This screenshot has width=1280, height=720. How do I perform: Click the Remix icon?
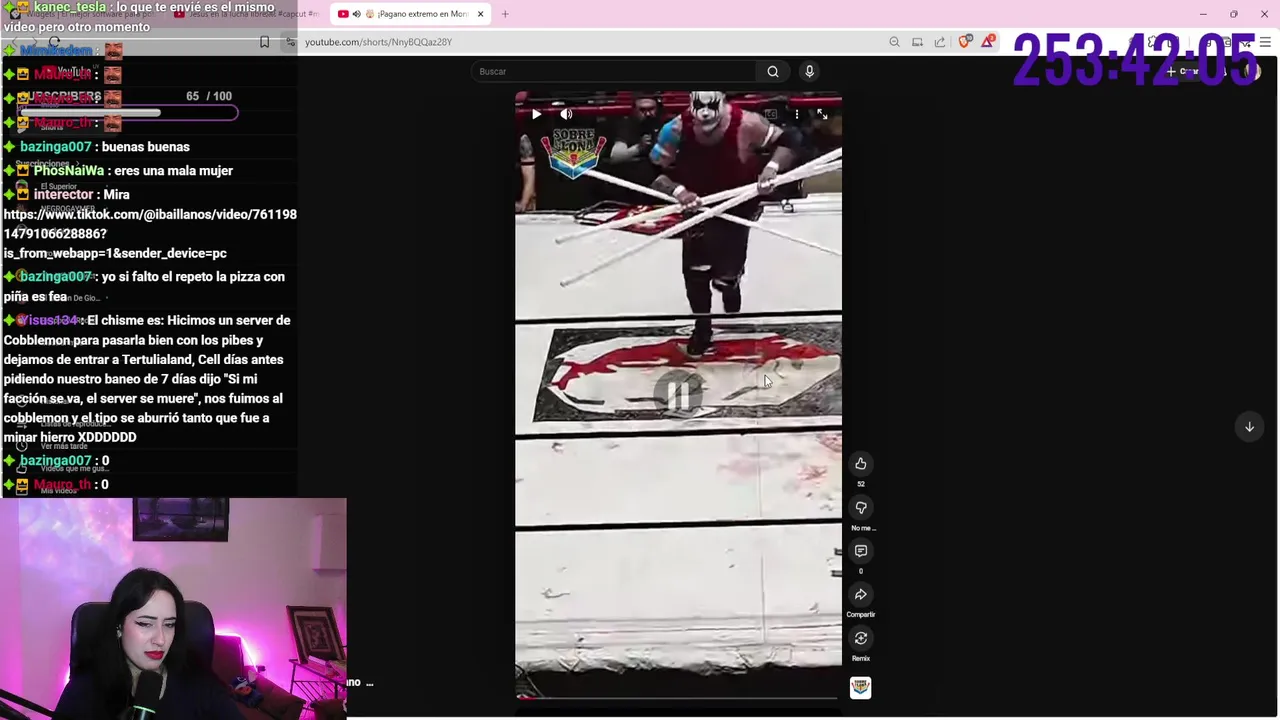[861, 638]
